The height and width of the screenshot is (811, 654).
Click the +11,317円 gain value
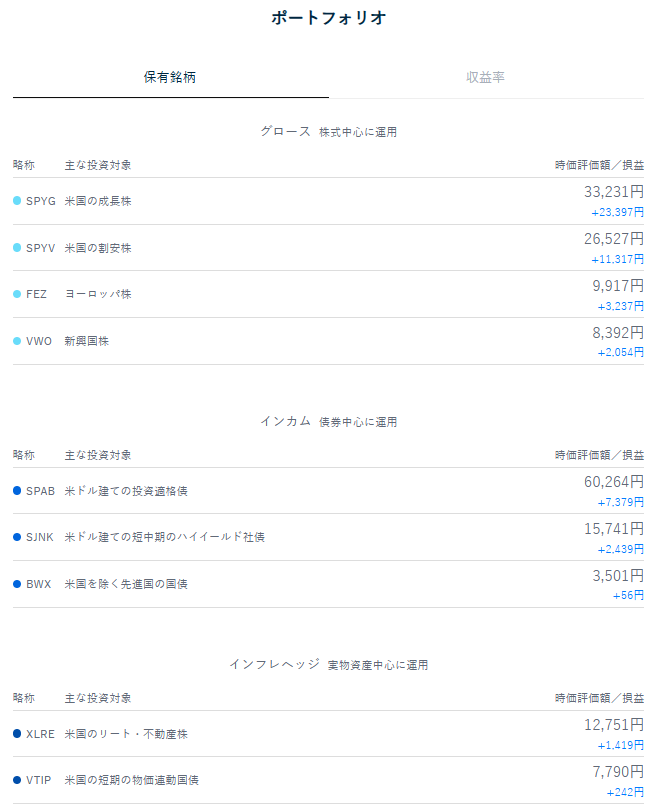pos(618,260)
